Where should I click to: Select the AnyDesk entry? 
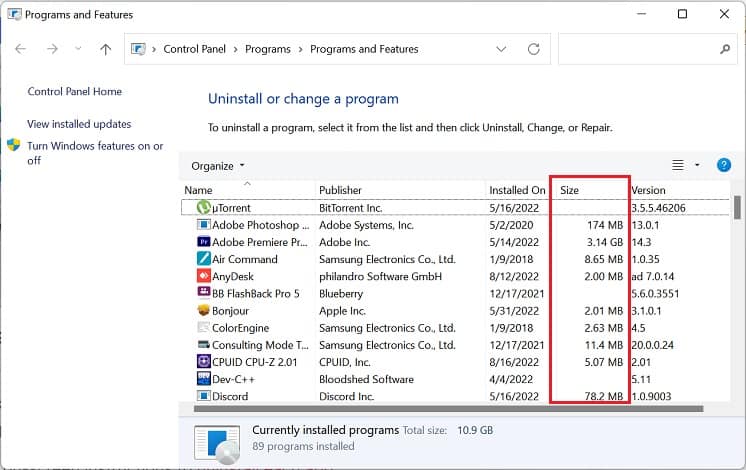coord(233,276)
